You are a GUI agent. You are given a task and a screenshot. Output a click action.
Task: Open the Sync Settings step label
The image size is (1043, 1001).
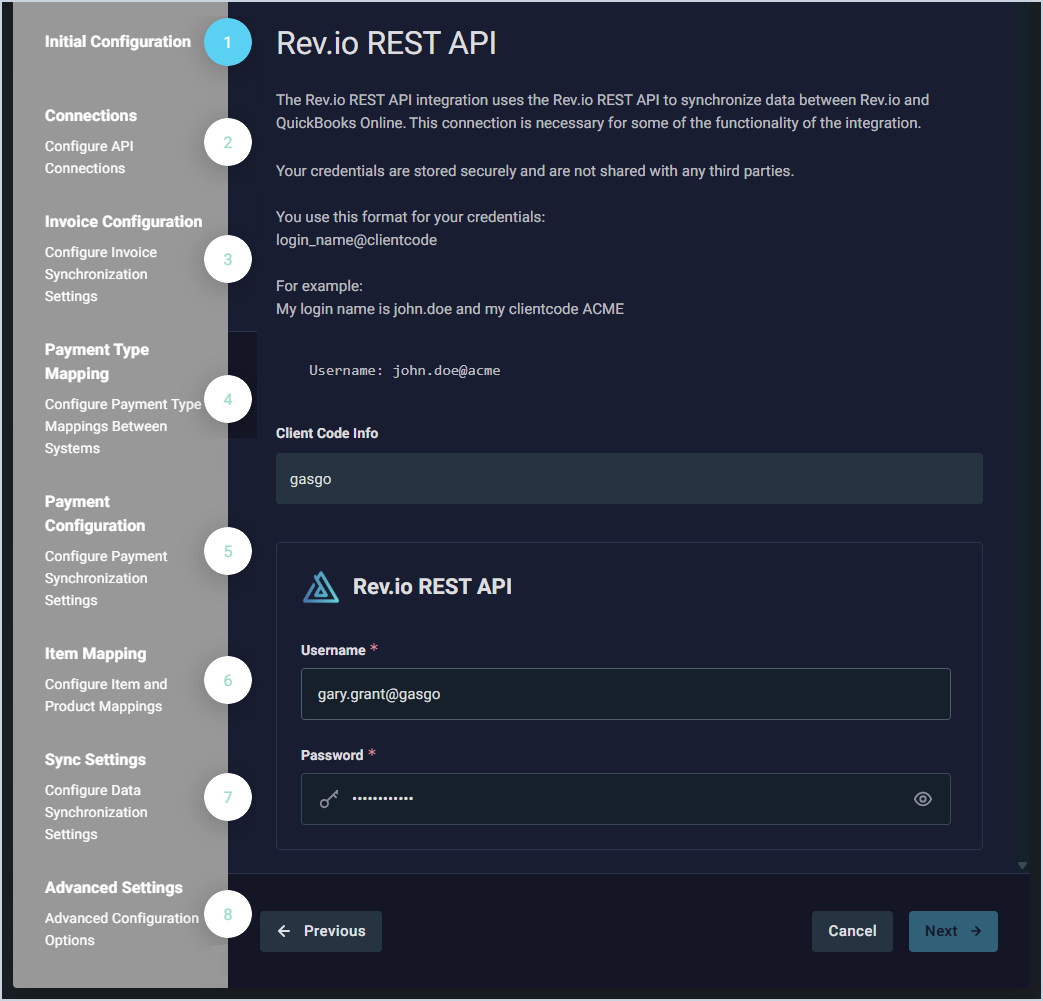coord(95,760)
